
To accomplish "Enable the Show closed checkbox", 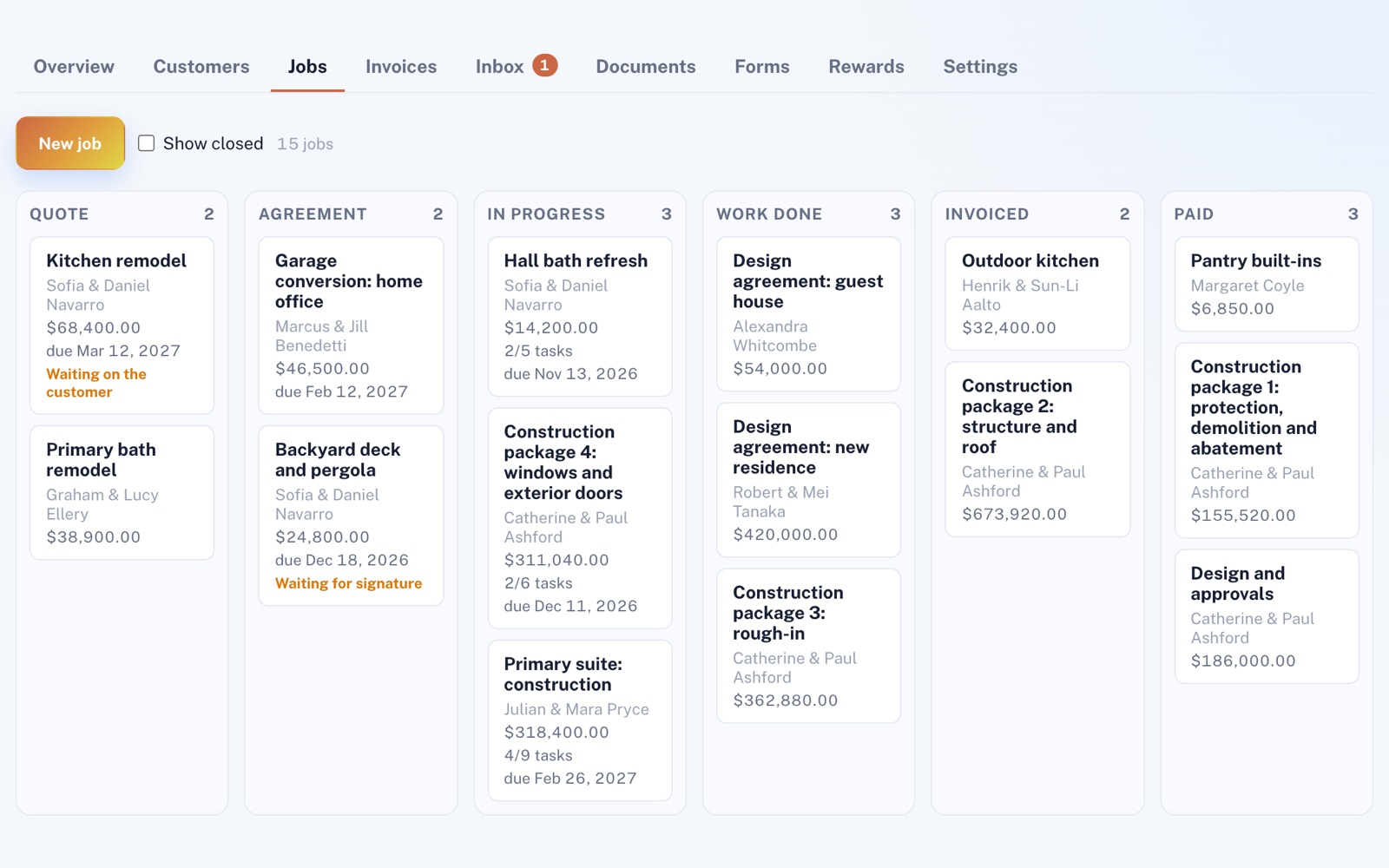I will point(147,143).
